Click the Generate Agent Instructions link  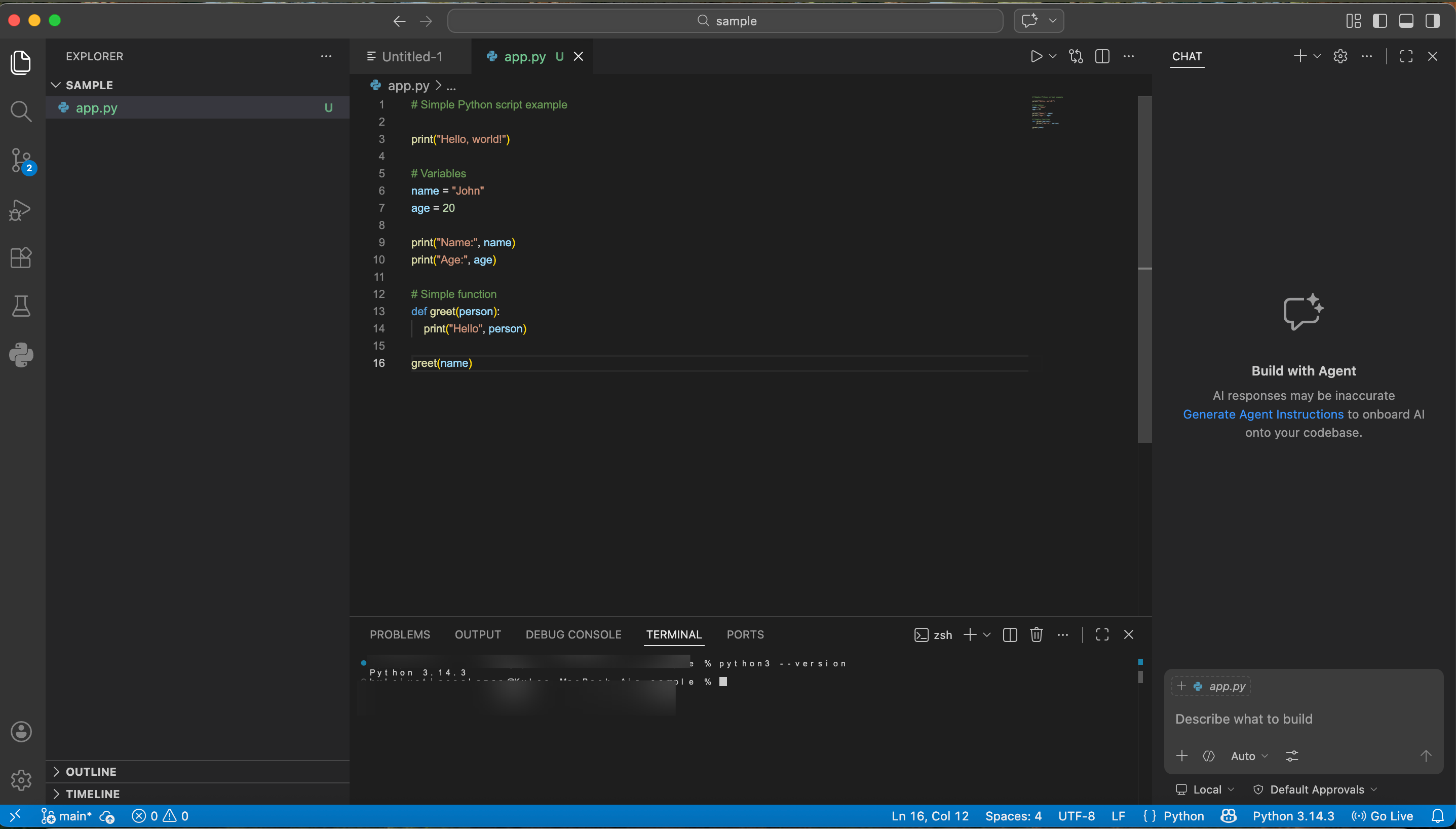click(1262, 414)
